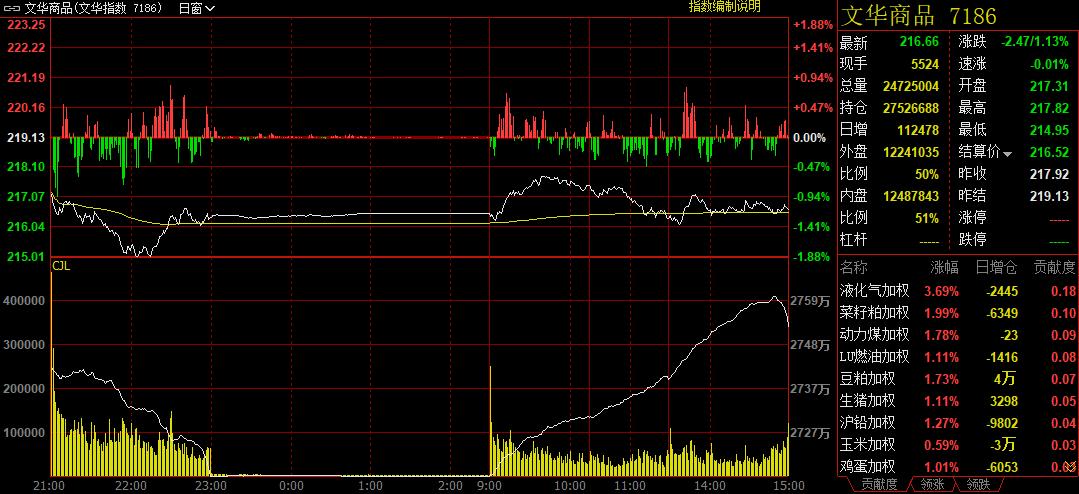Viewport: 1079px width, 494px height.
Task: Open the 日窗 dropdown menu
Action: click(197, 8)
